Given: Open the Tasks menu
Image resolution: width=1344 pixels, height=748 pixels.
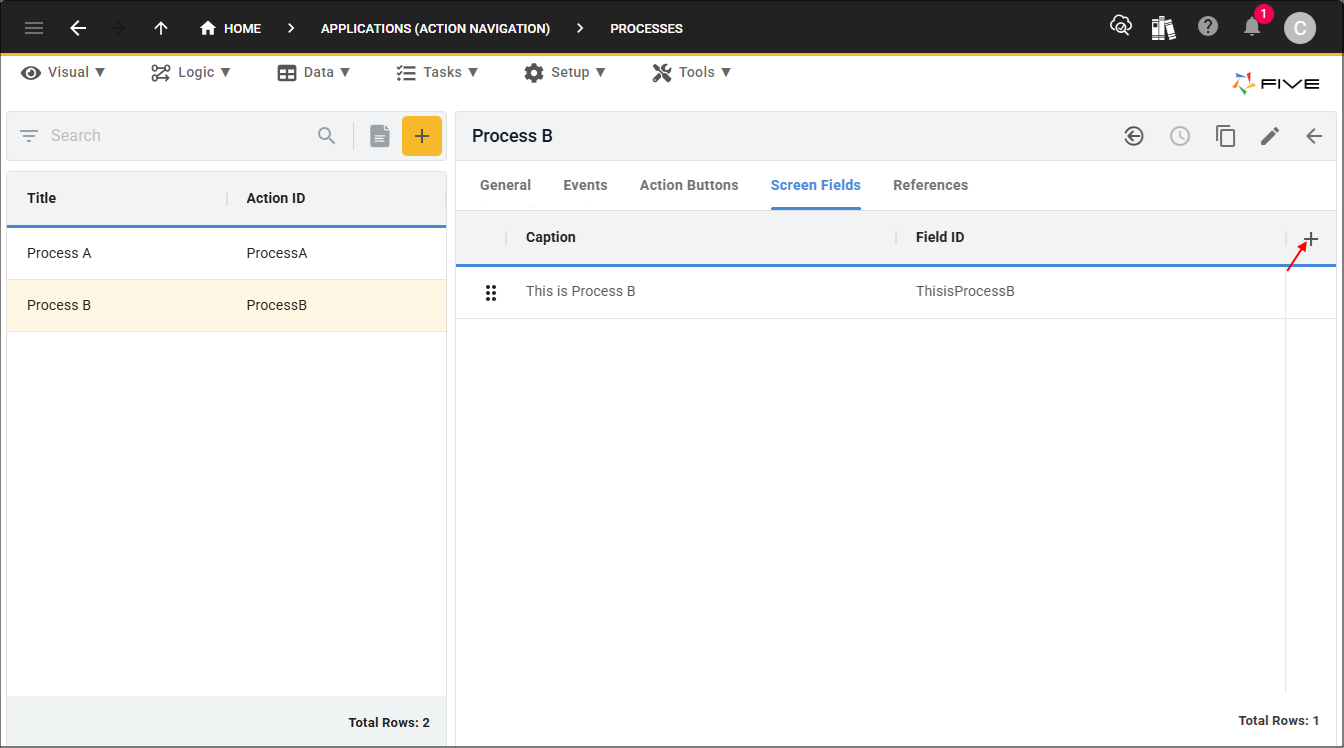Looking at the screenshot, I should 437,72.
